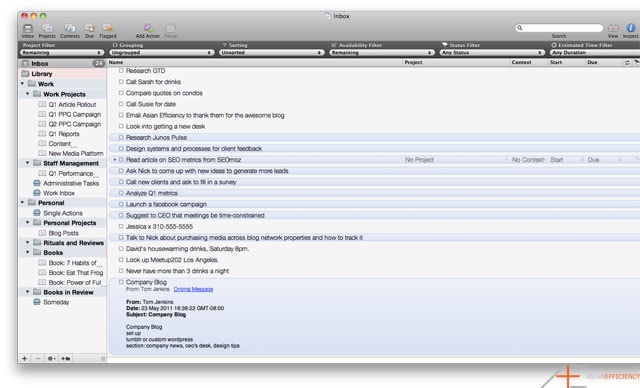Screen dimensions: 640x388
Task: Check off Call Susie for date
Action: (121, 104)
